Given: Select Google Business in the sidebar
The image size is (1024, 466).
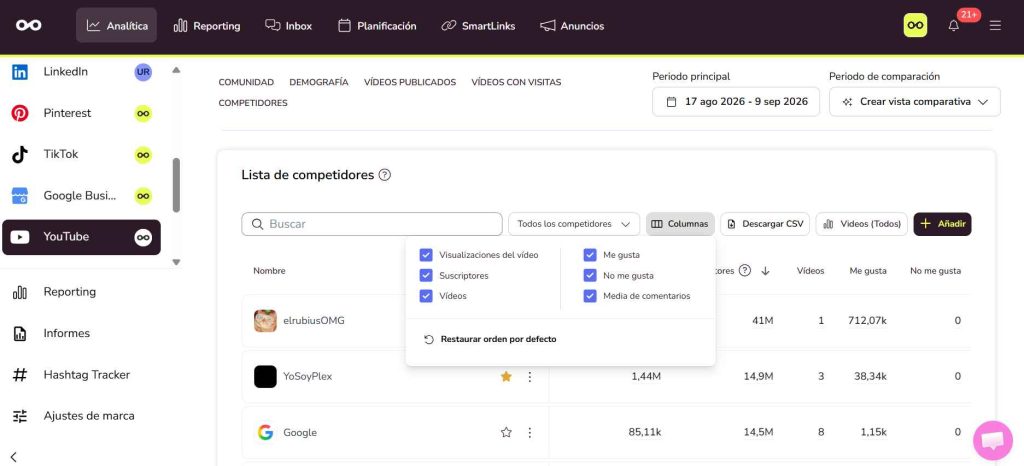Looking at the screenshot, I should pos(82,196).
